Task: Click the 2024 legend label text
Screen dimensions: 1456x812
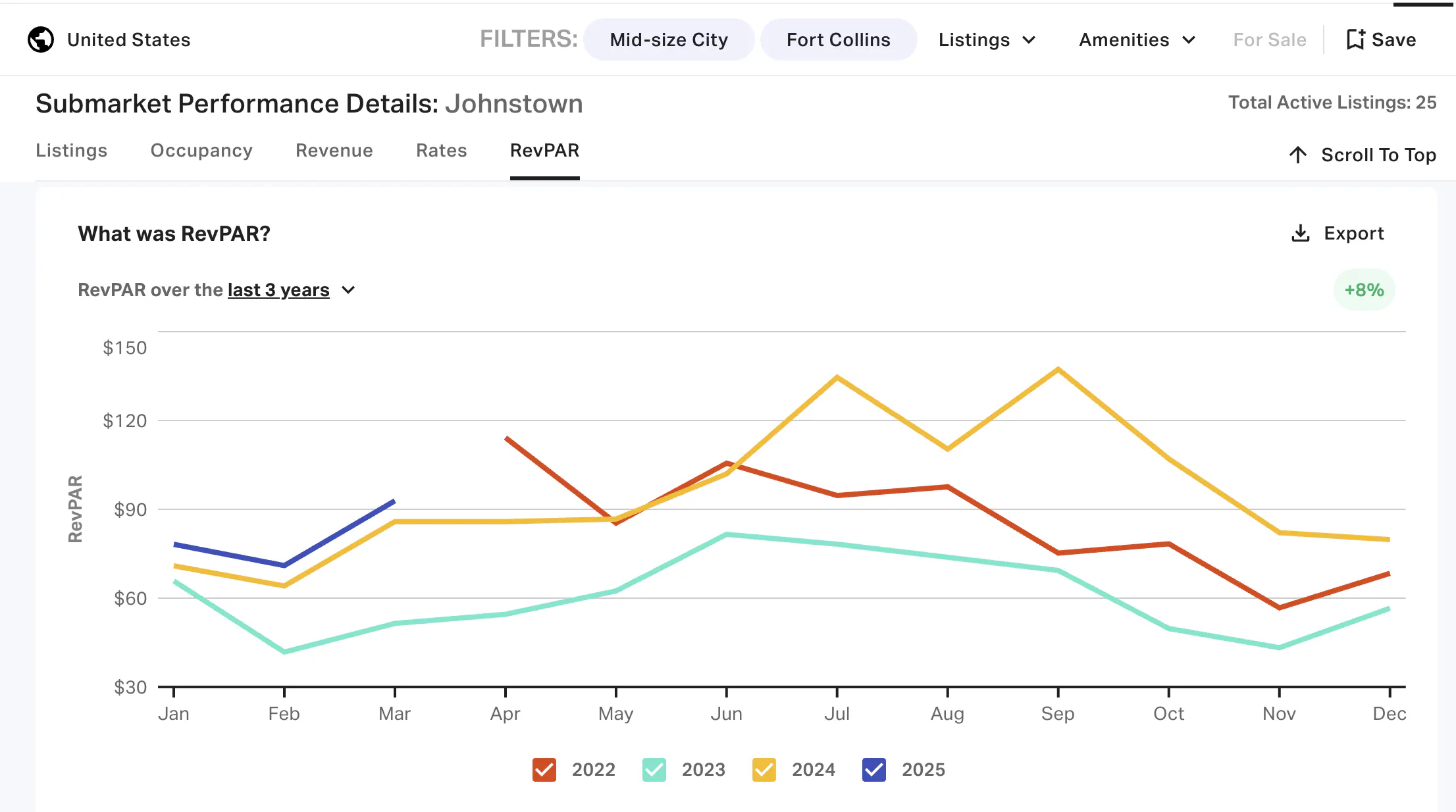Action: click(x=814, y=770)
